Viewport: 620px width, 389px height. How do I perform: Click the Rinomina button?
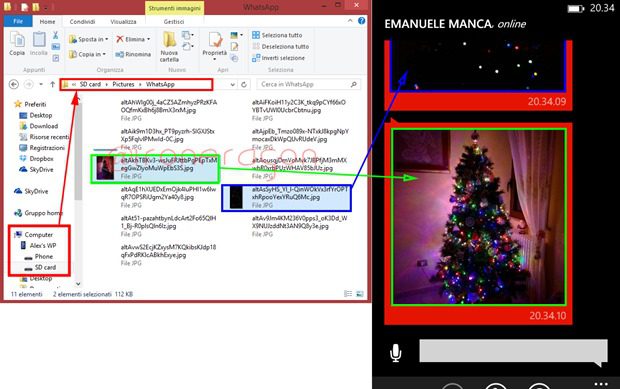pos(133,54)
